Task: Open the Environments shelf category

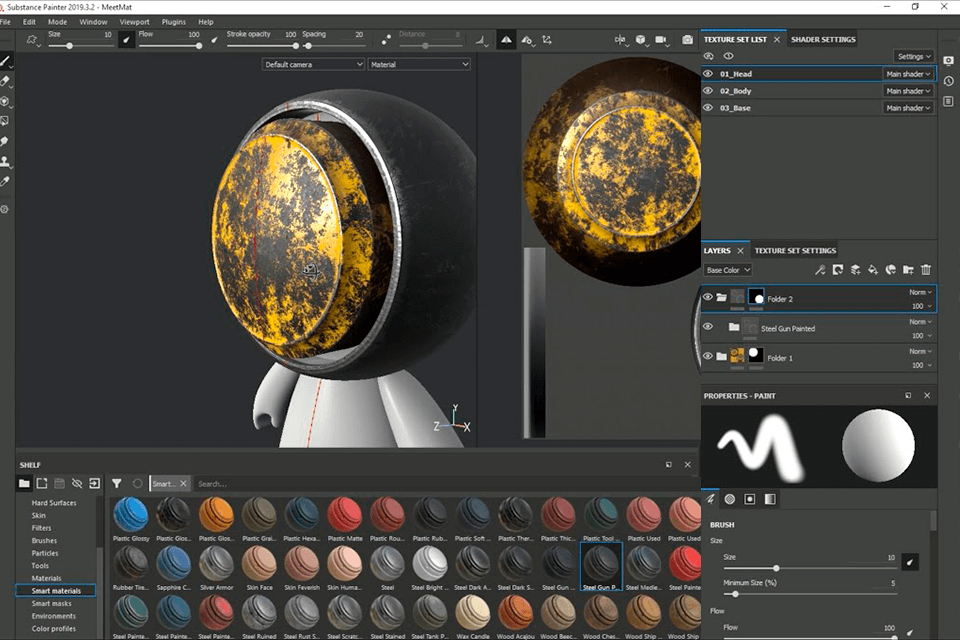Action: pyautogui.click(x=55, y=616)
